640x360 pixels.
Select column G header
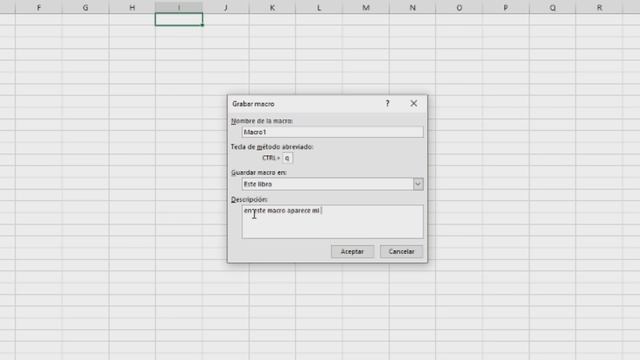(85, 7)
